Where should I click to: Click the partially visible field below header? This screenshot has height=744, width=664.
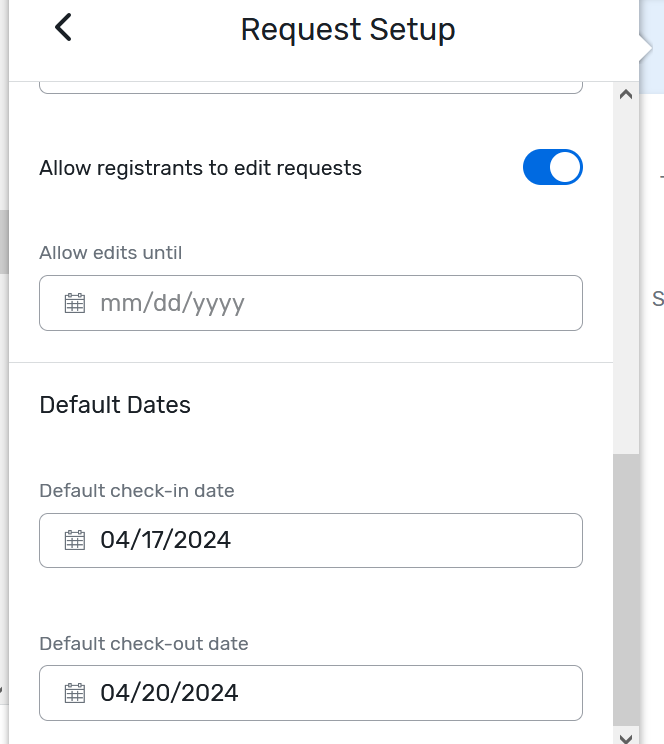(x=311, y=87)
